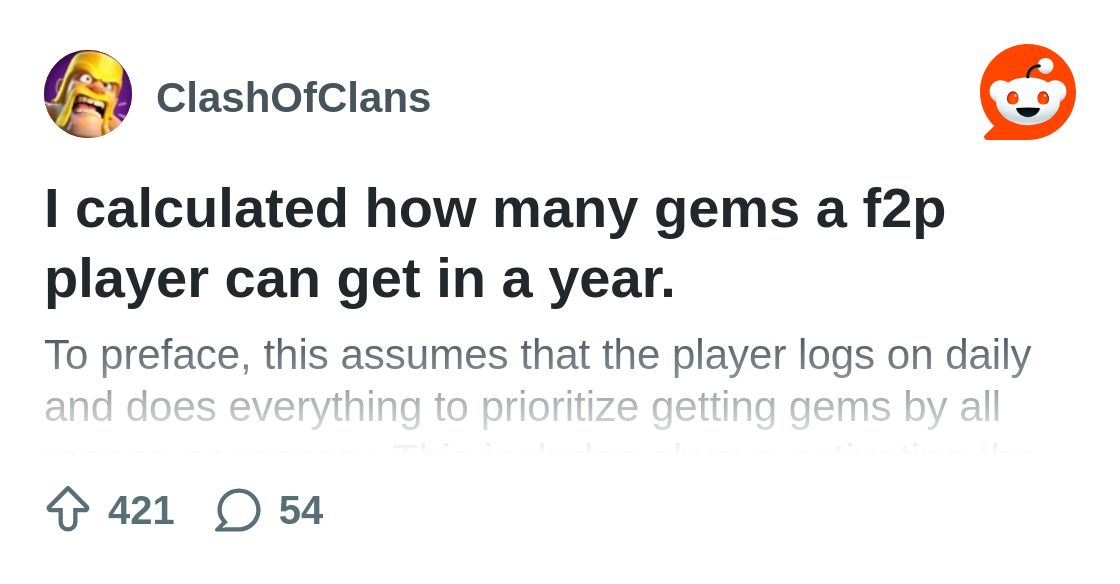
Task: Click the 421 upvote count
Action: pyautogui.click(x=141, y=510)
